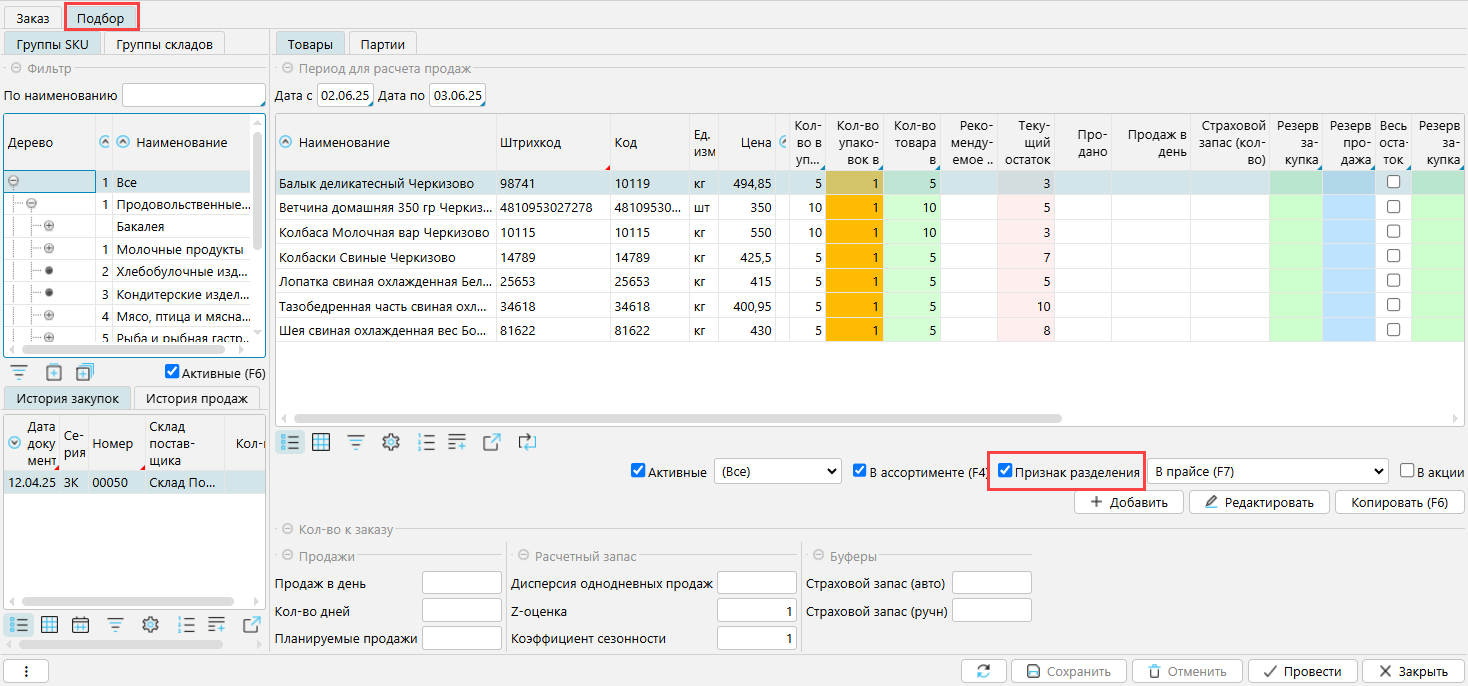Enable the В акции checkbox
The height and width of the screenshot is (686, 1468).
pyautogui.click(x=1407, y=471)
